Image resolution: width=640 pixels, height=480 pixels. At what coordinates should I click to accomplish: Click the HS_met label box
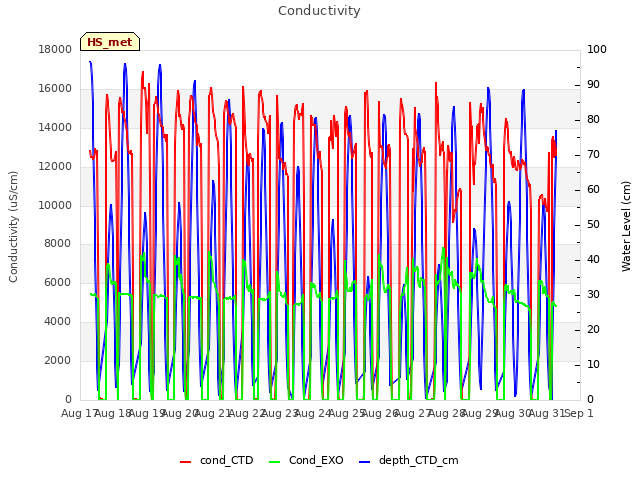110,42
